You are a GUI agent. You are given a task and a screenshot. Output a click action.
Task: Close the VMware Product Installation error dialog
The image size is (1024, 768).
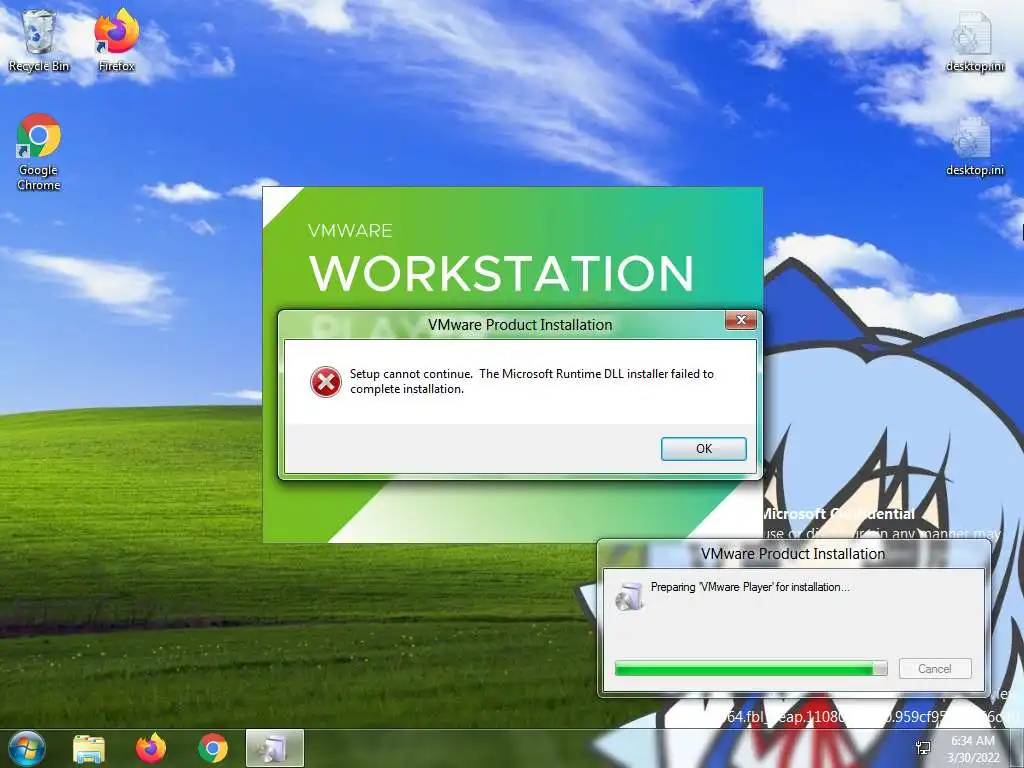(x=741, y=320)
